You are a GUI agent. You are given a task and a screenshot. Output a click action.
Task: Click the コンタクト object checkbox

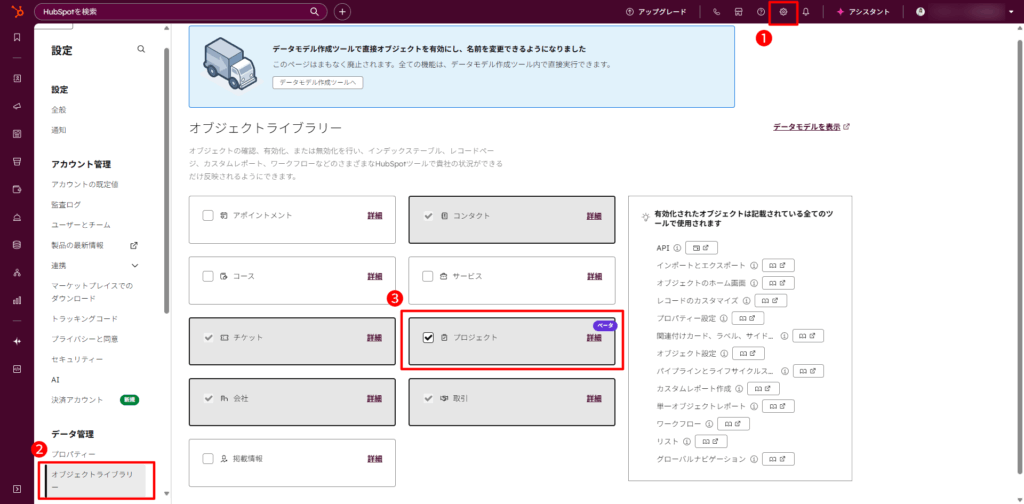click(428, 216)
